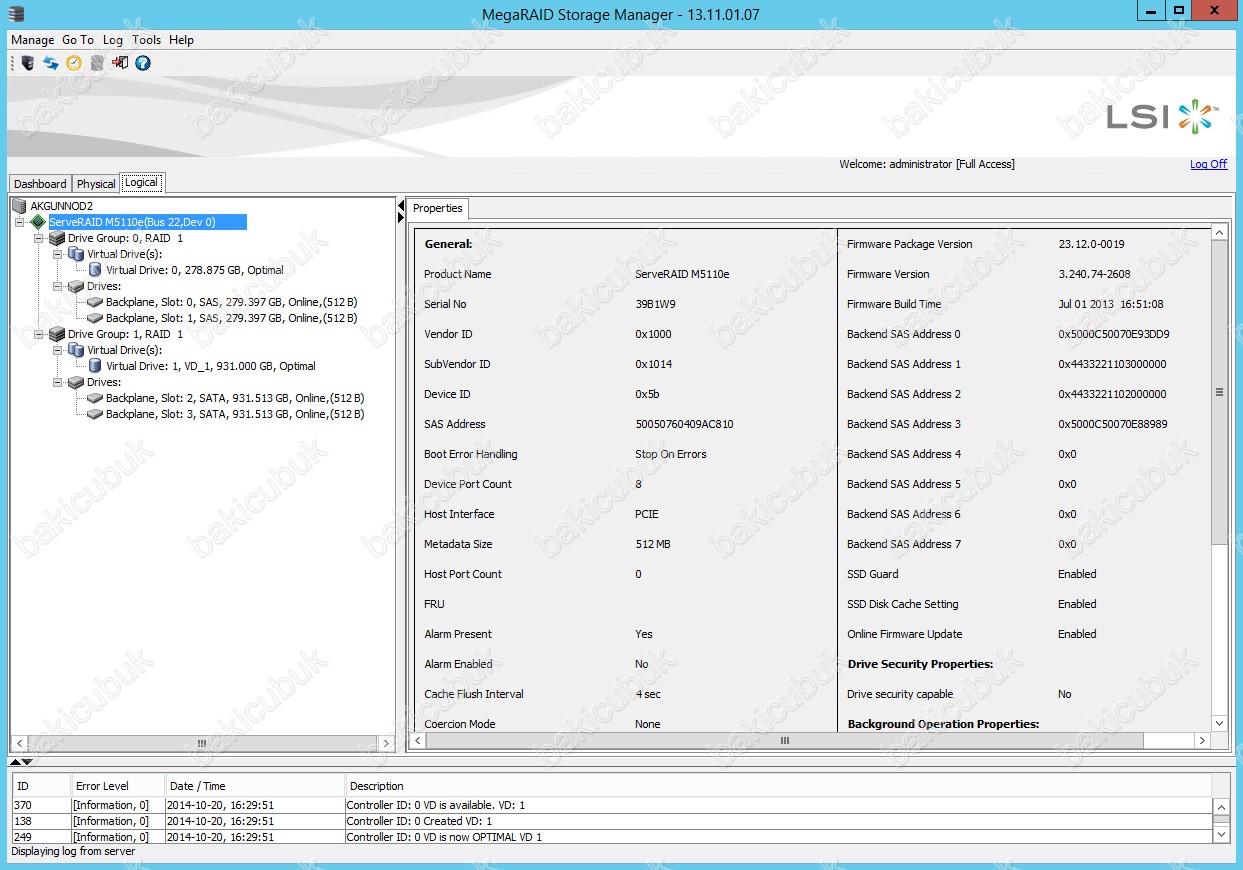This screenshot has height=870, width=1243.
Task: Collapse Virtual Drive(s) under Drive Group 1
Action: coord(58,350)
